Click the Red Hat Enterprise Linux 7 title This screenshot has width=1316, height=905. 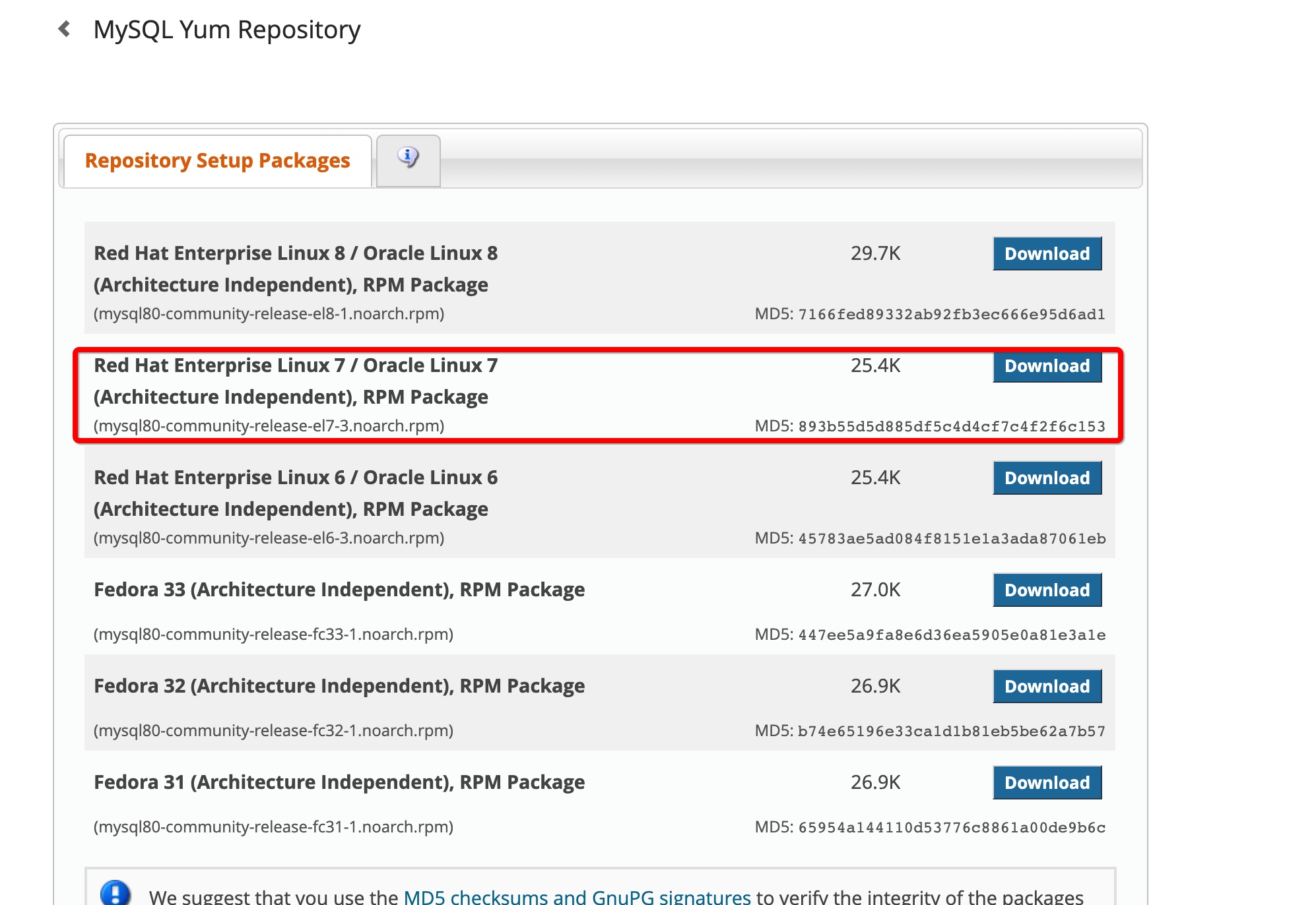click(296, 366)
